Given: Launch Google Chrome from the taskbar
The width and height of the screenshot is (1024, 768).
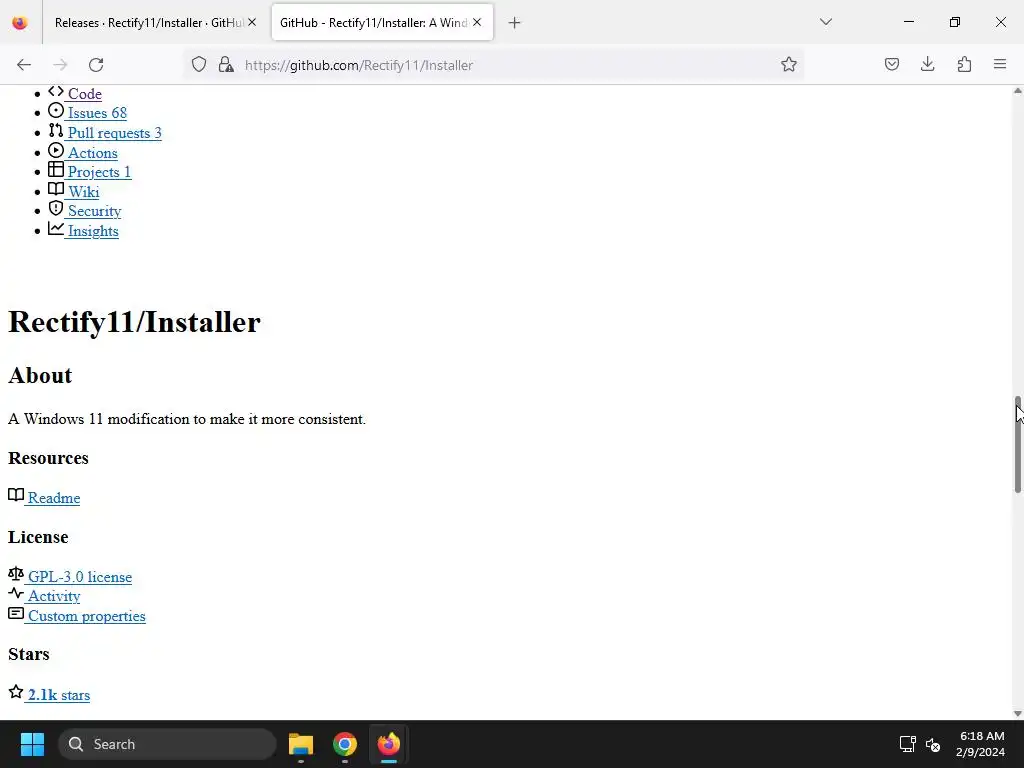Looking at the screenshot, I should click(345, 744).
